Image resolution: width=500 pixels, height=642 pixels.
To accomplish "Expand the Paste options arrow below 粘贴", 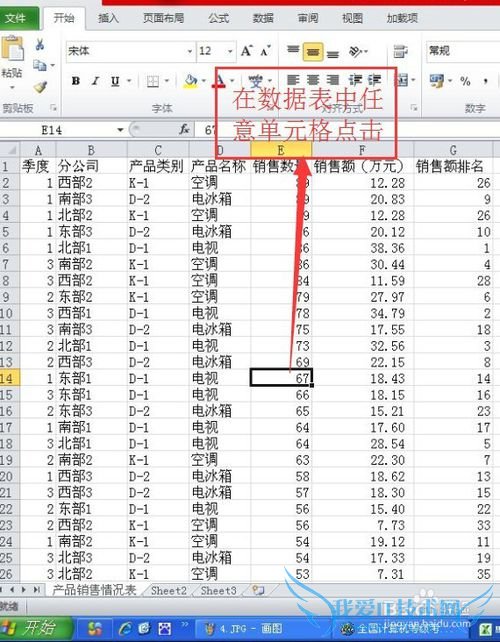I will click(12, 88).
